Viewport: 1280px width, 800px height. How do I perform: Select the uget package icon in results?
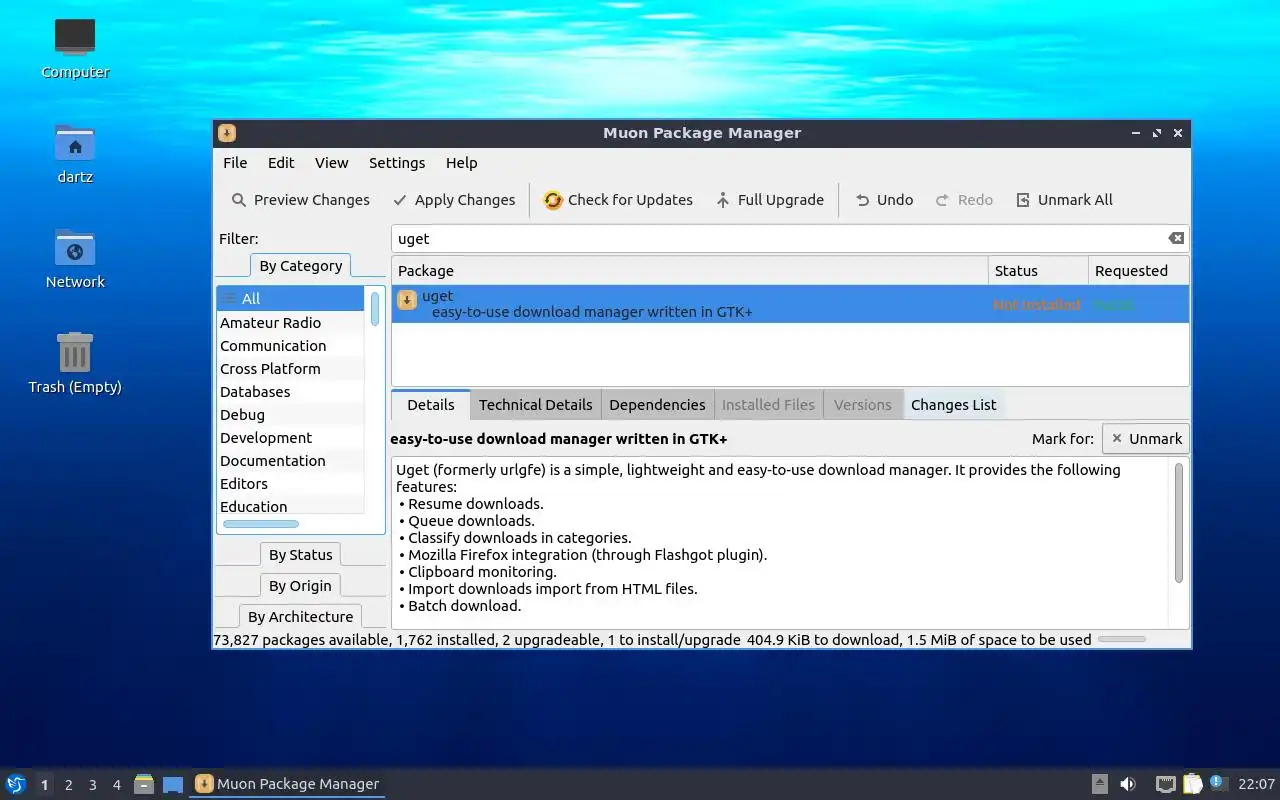pyautogui.click(x=407, y=300)
